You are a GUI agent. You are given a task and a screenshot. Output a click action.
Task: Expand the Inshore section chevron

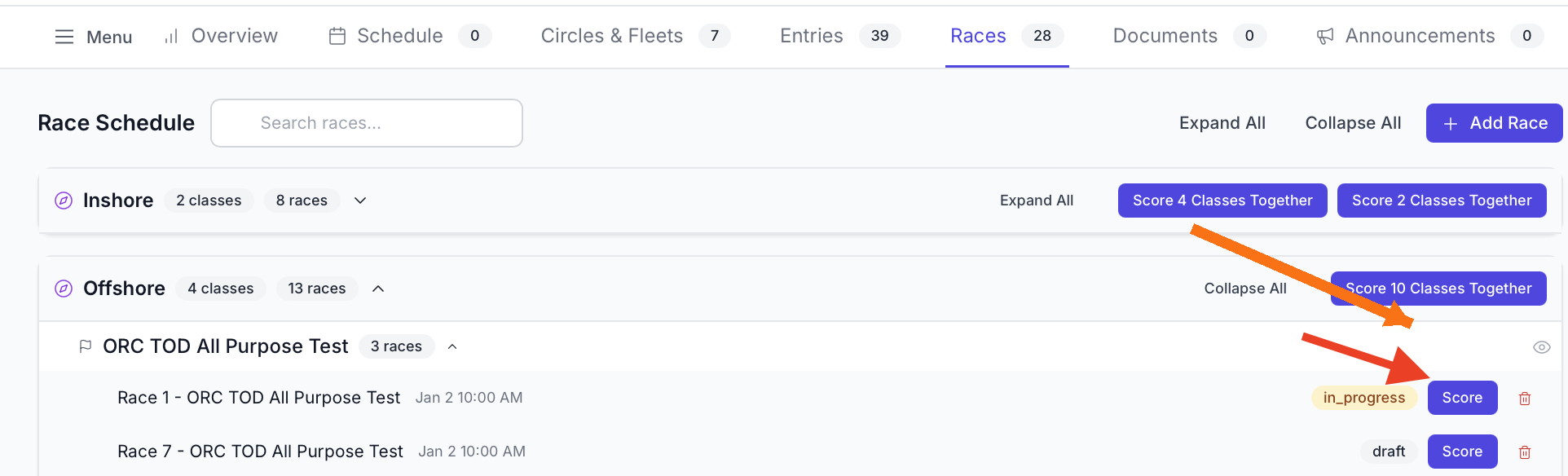360,201
